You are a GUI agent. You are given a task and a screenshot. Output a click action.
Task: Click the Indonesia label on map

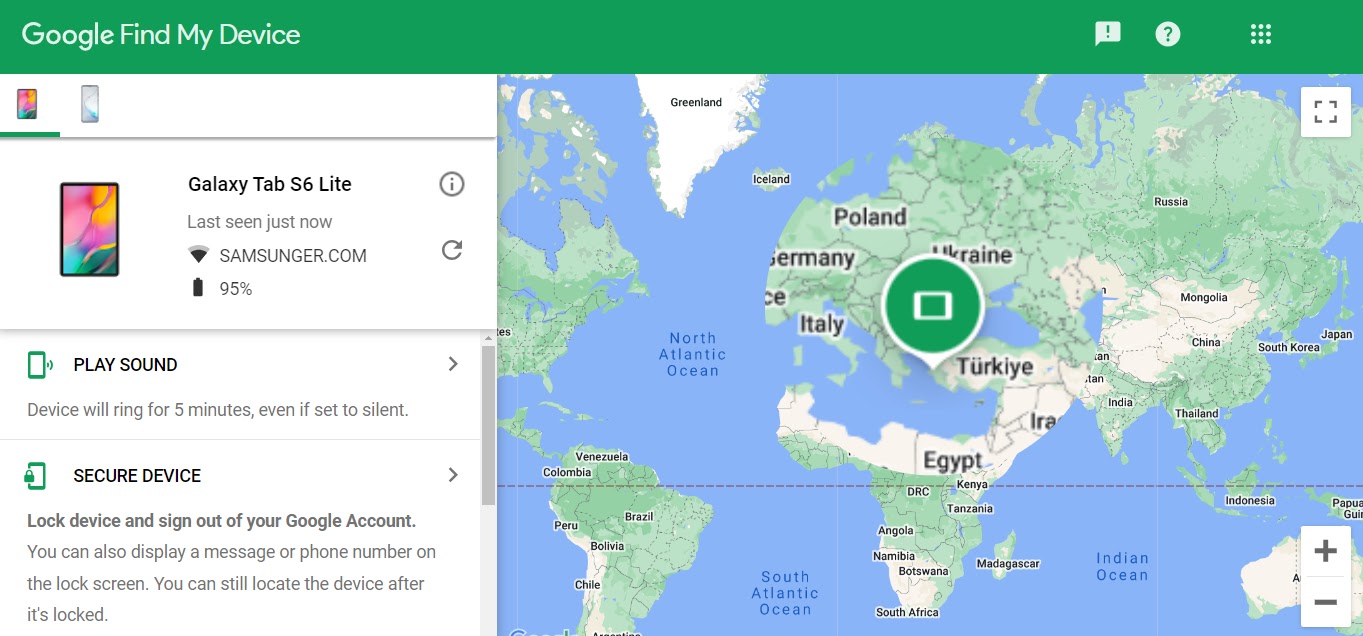pos(1250,501)
